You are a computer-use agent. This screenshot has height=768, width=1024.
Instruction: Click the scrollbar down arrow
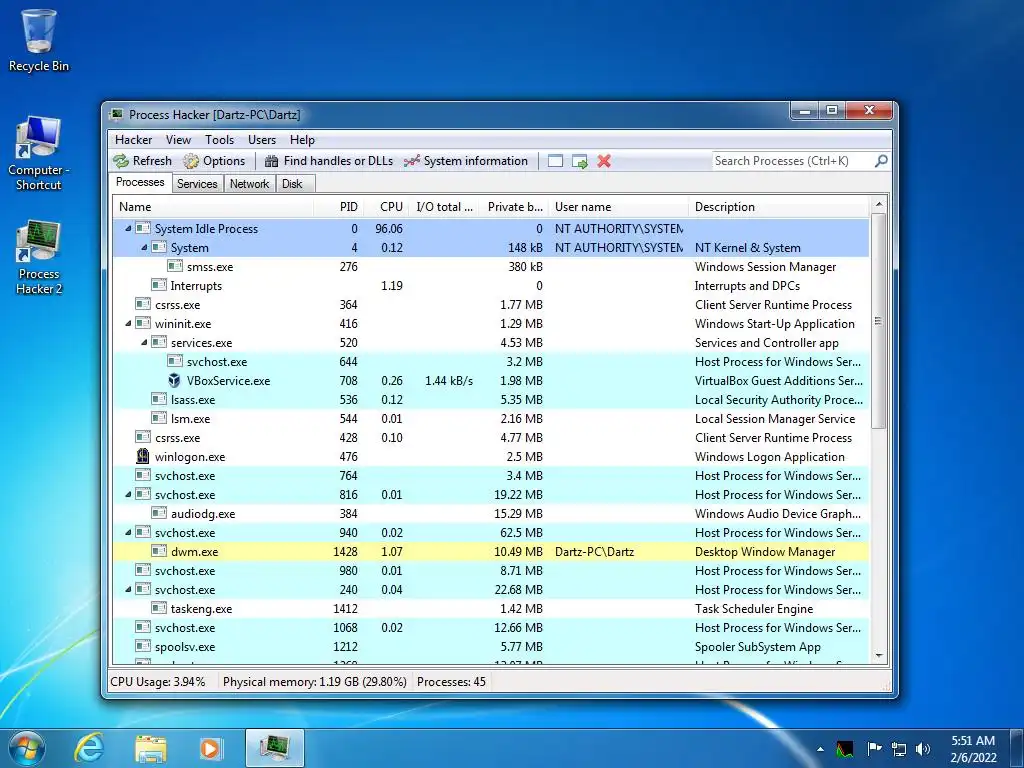(x=879, y=655)
